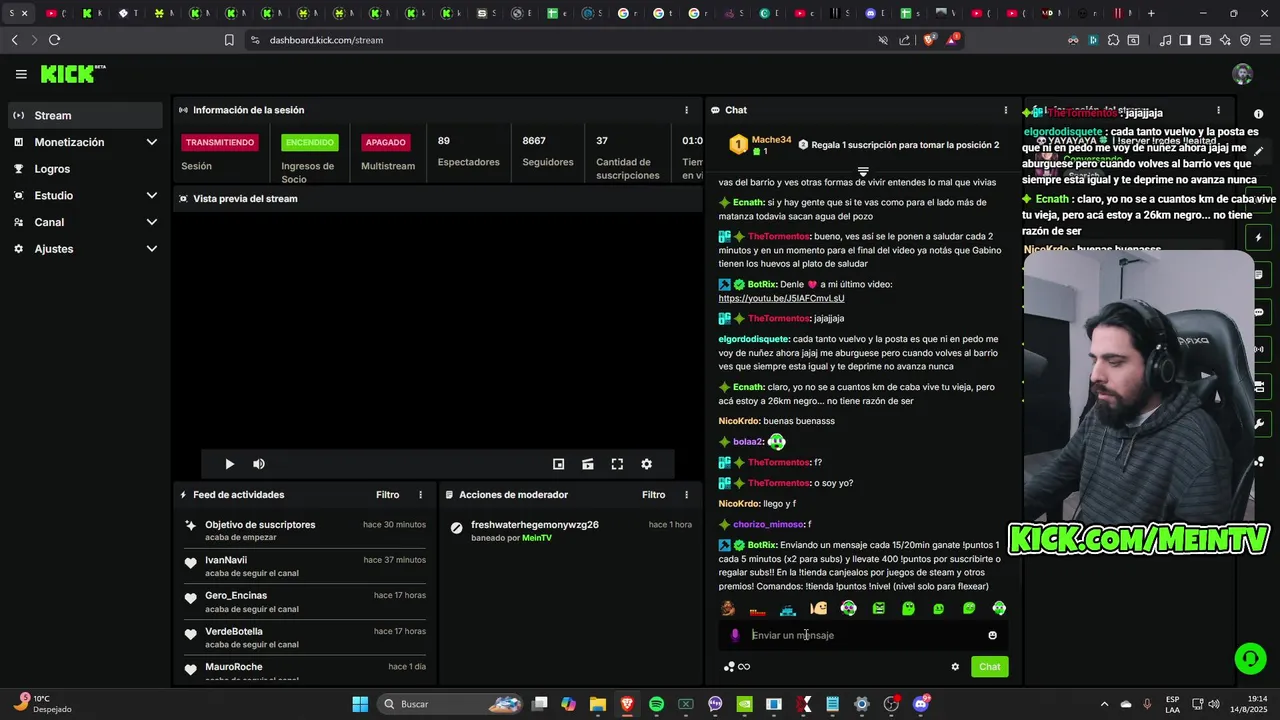Open Leo AI sparkle icon
This screenshot has height=720, width=1280.
(1225, 40)
